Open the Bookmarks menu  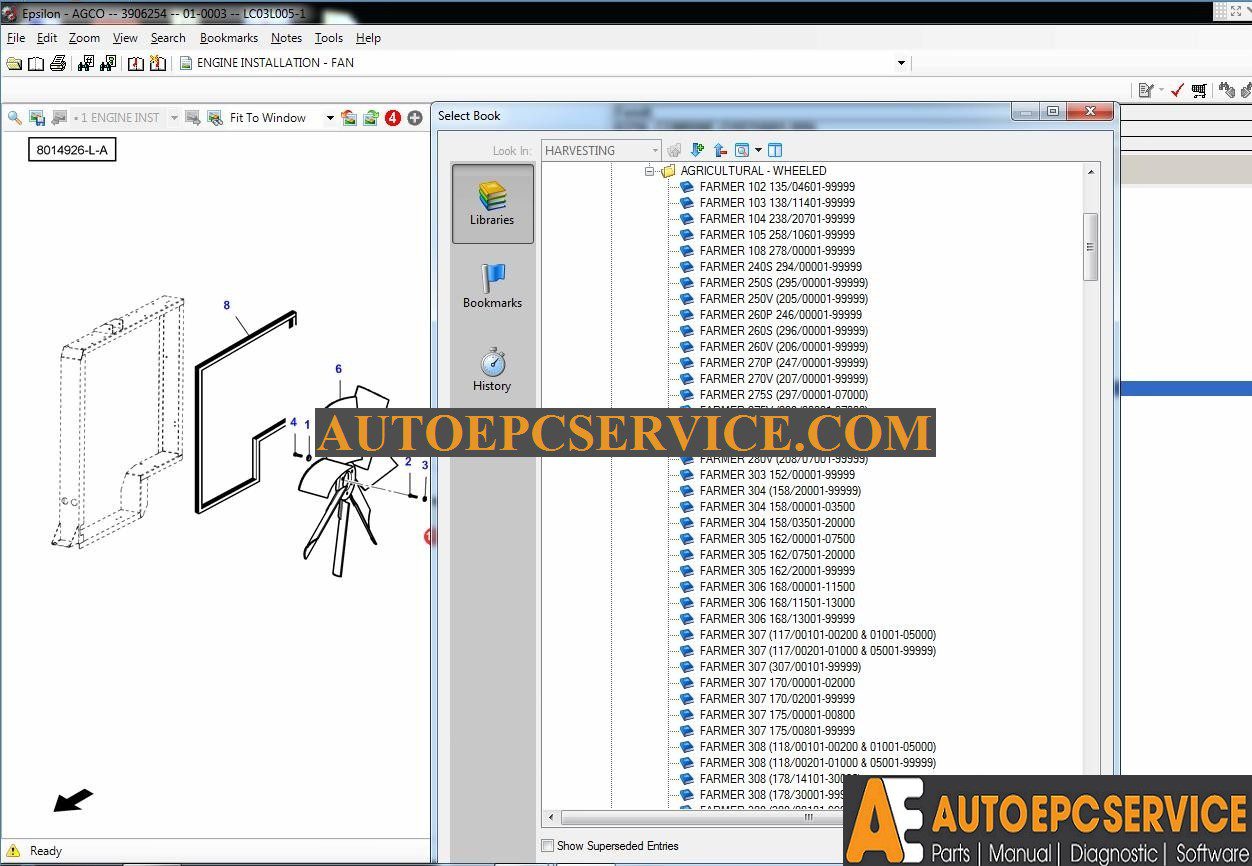[x=229, y=38]
